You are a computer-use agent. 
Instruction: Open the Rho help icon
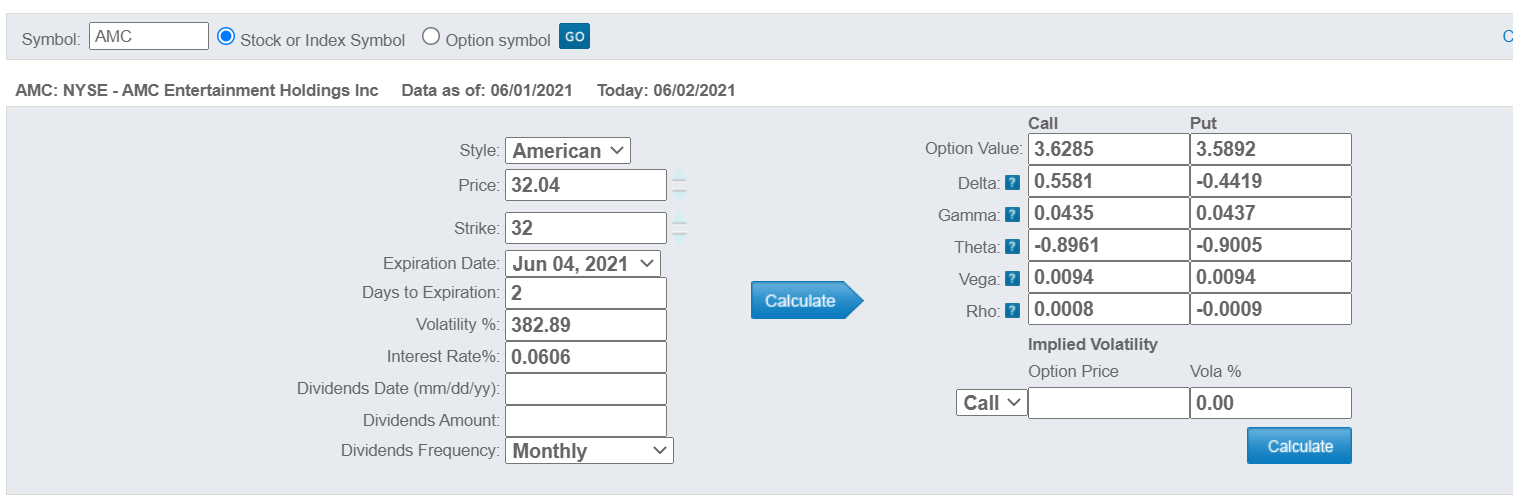point(1012,311)
